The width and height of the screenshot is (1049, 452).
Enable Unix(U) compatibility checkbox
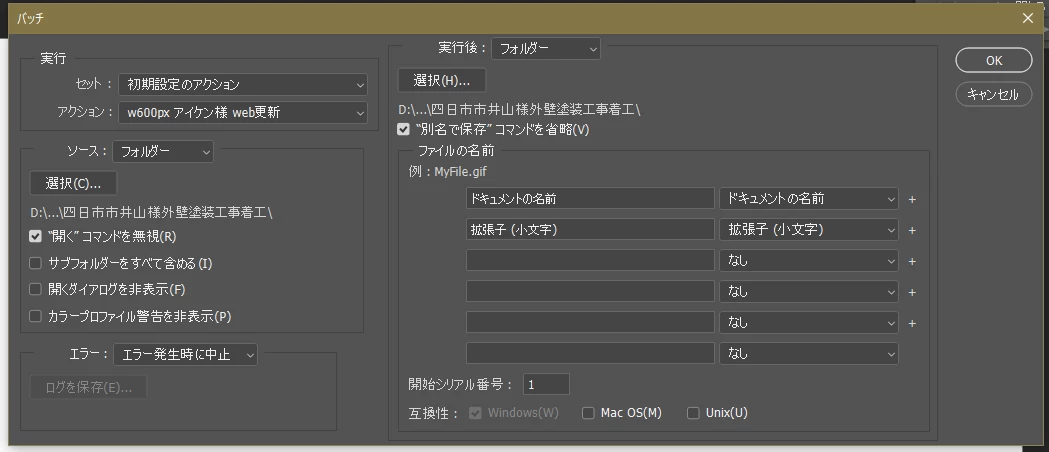point(693,413)
